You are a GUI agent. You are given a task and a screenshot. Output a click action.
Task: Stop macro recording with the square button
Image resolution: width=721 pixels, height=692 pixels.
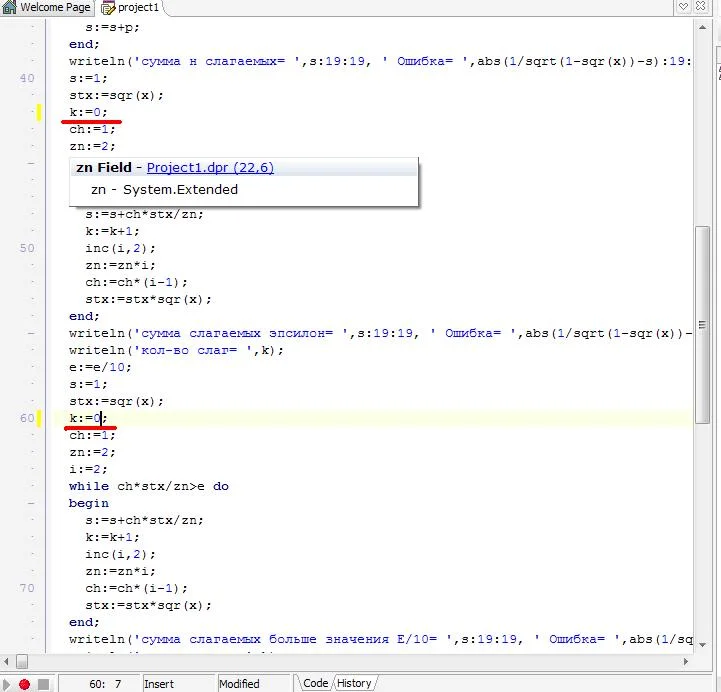click(43, 684)
